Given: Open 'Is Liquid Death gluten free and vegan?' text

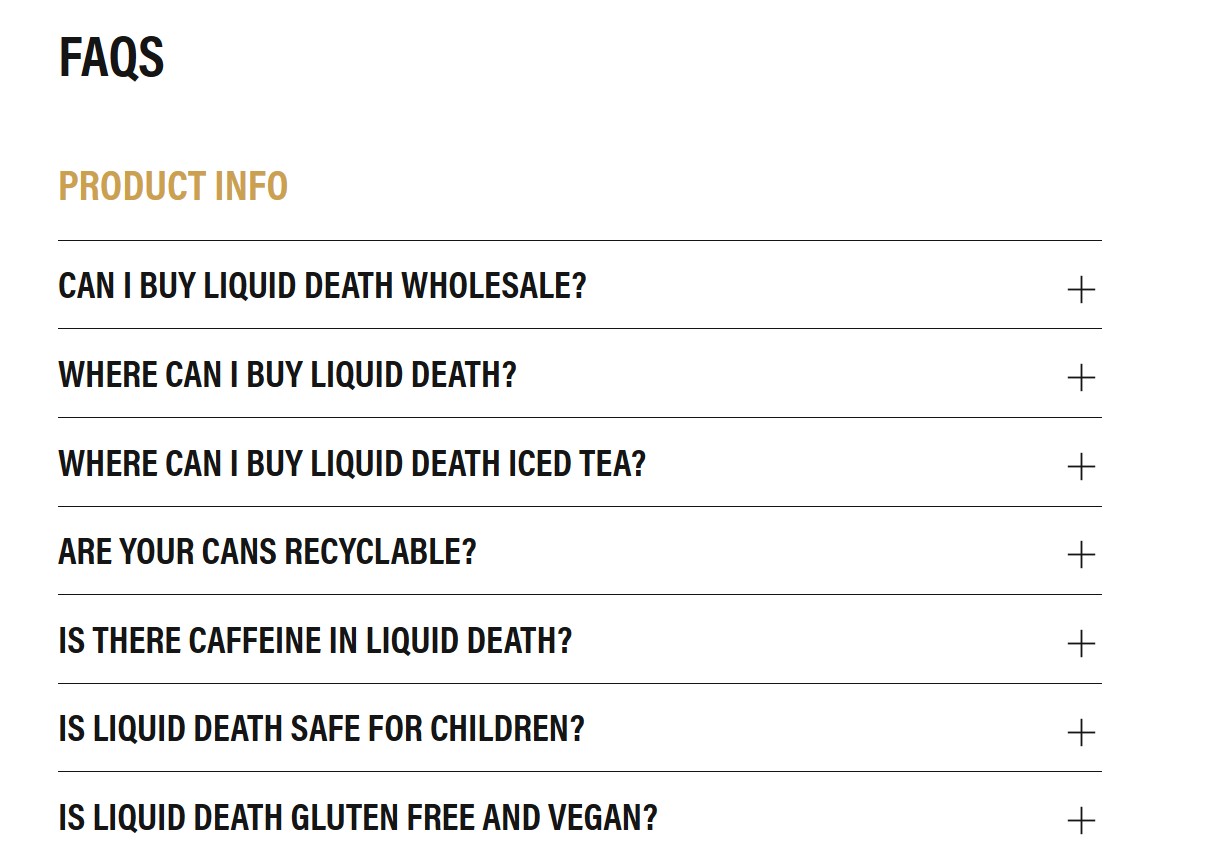Looking at the screenshot, I should [358, 818].
